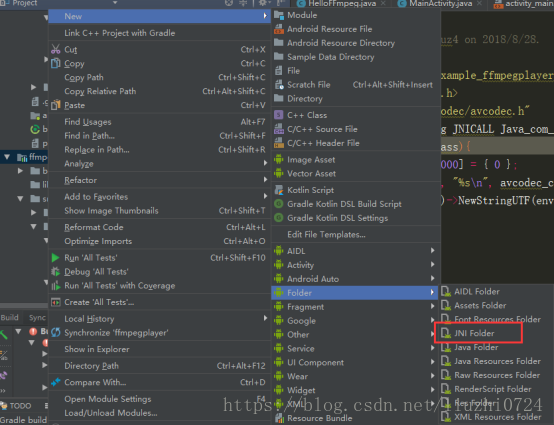554x425 pixels.
Task: Choose Sample Data Directory option
Action: [356, 57]
